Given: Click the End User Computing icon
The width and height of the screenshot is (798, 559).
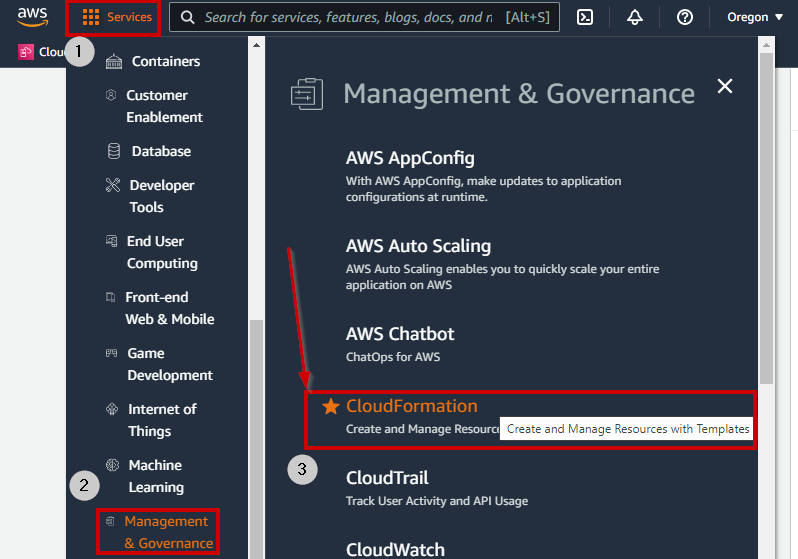Looking at the screenshot, I should pos(111,241).
